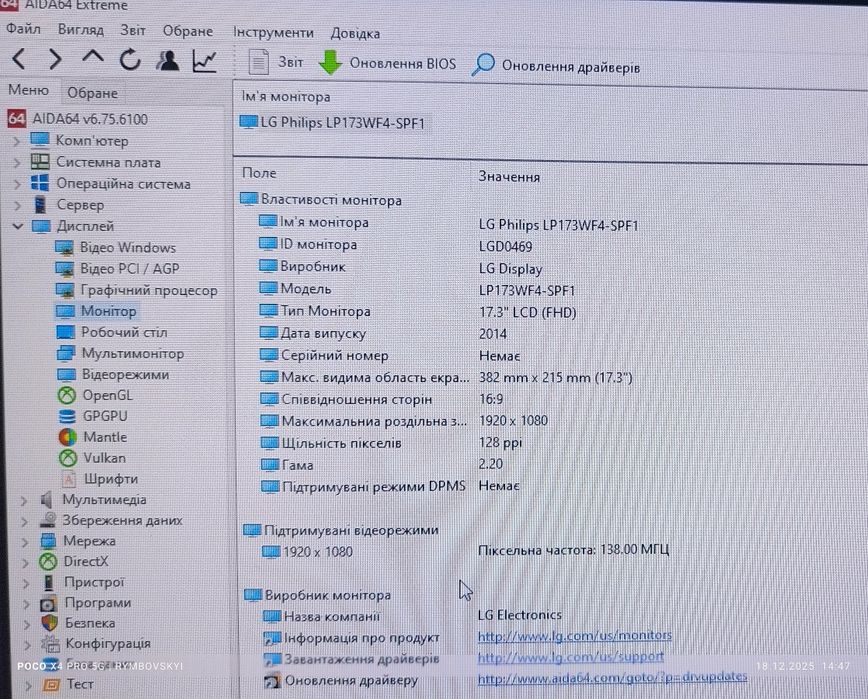
Task: Open the OpenGL item icon
Action: (x=66, y=395)
